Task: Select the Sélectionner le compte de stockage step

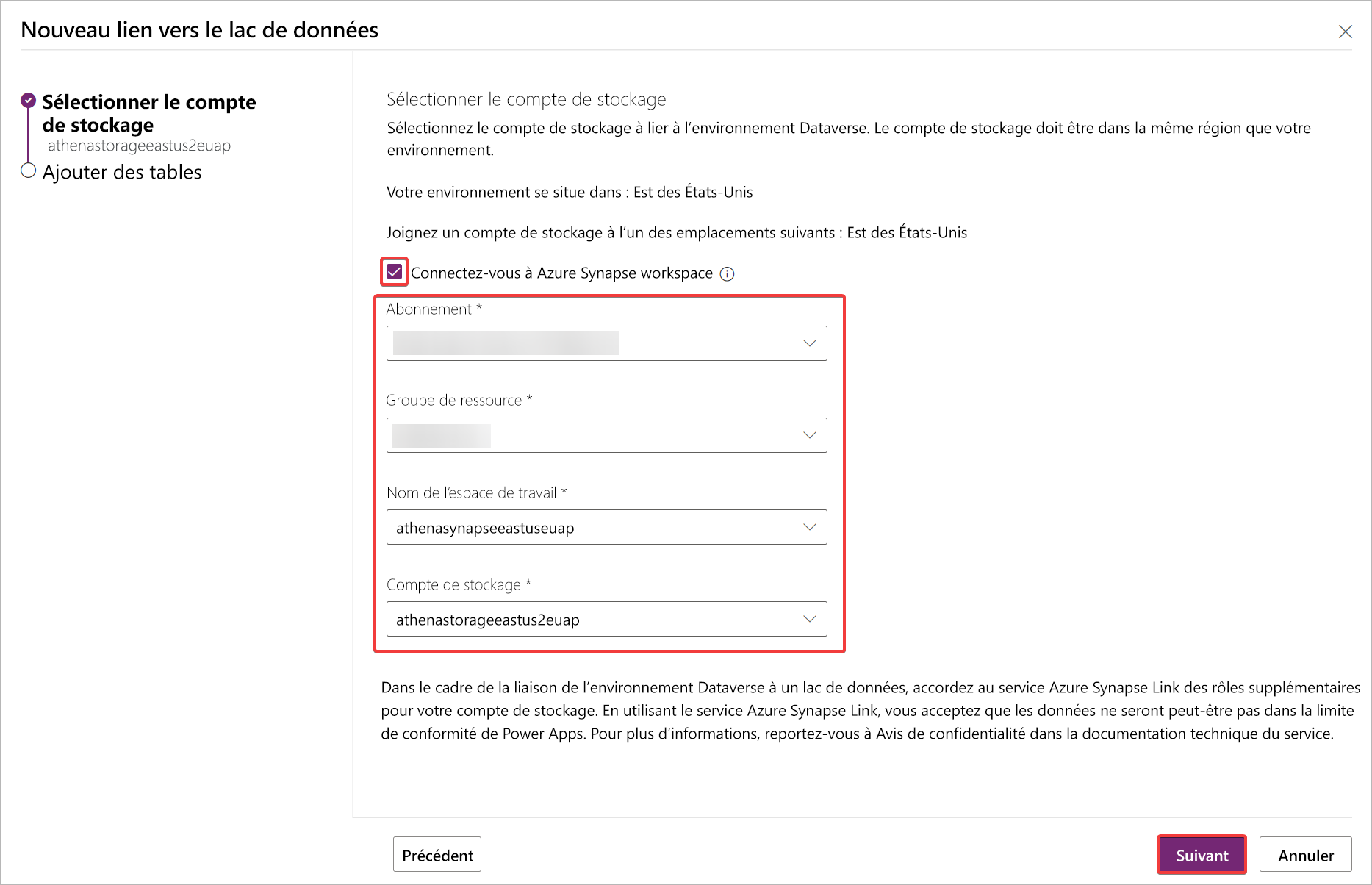Action: [148, 112]
